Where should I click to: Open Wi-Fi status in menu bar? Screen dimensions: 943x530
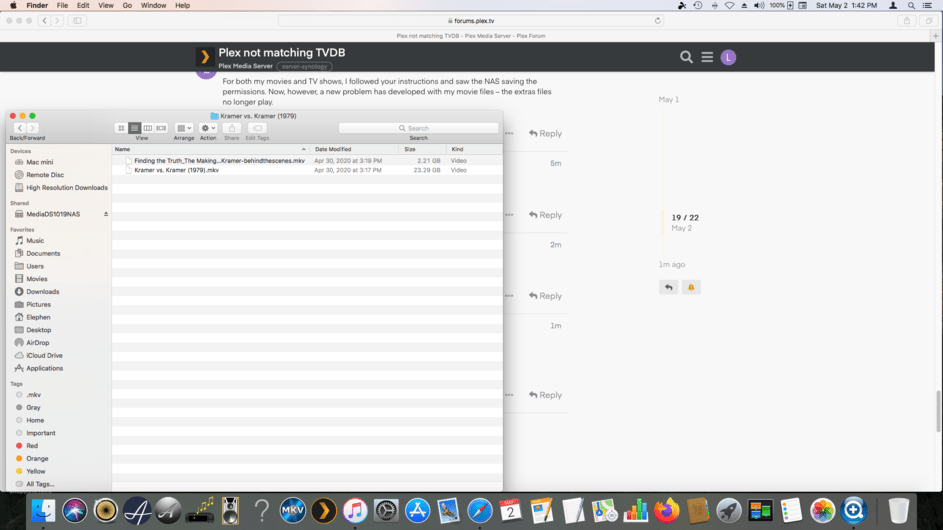click(729, 5)
